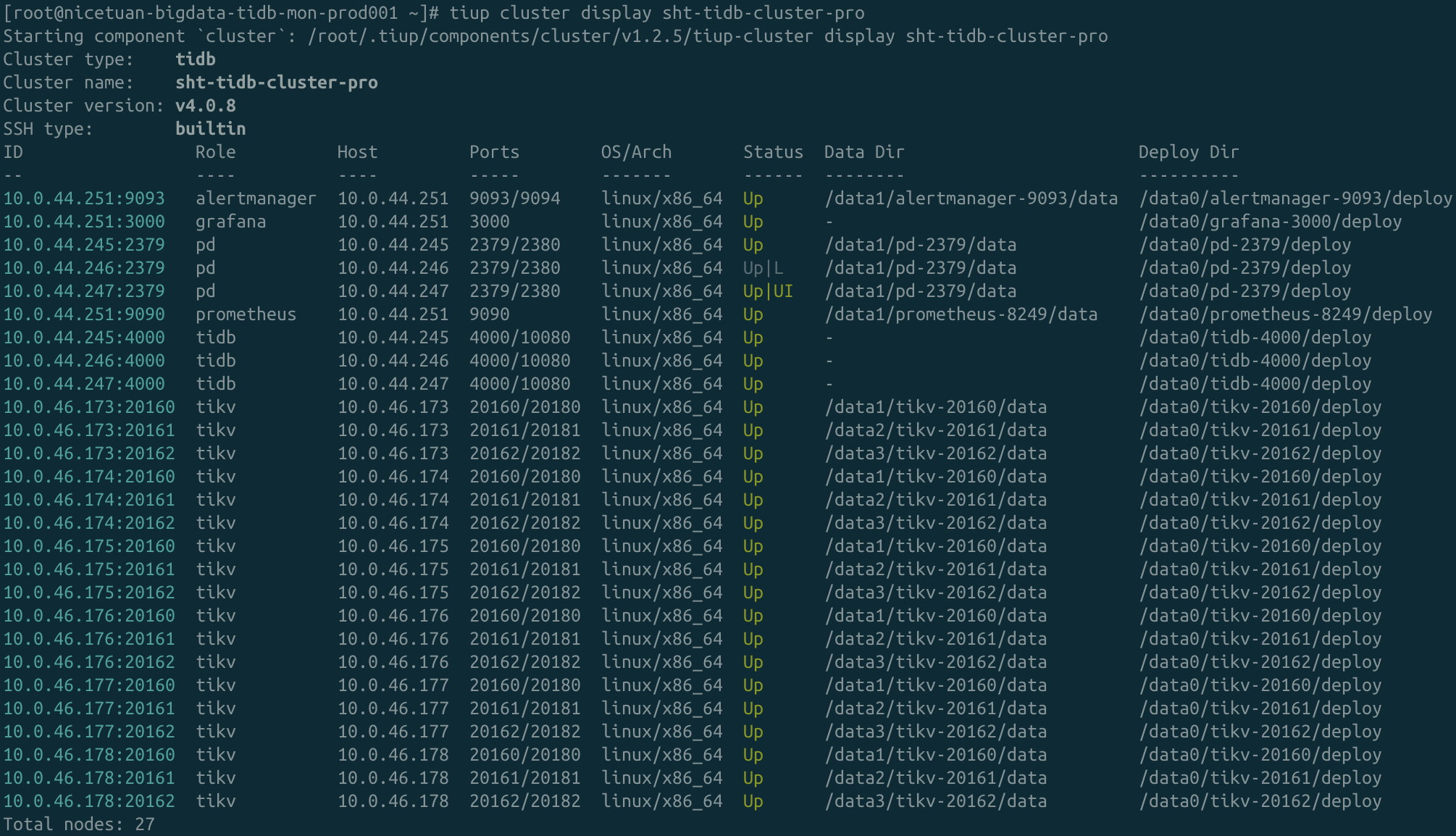
Task: Click the ID 10.0.46.175:20161
Action: (89, 569)
